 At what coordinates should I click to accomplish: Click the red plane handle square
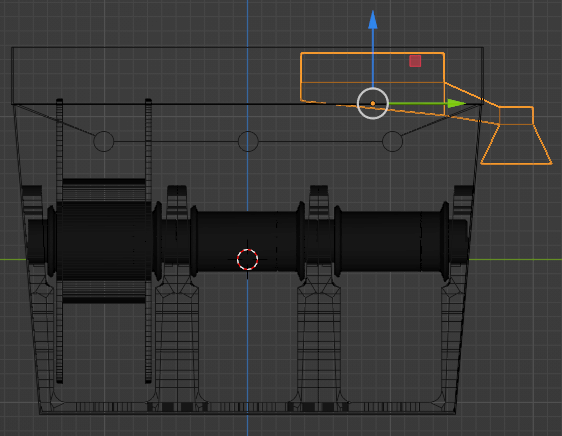[x=415, y=61]
